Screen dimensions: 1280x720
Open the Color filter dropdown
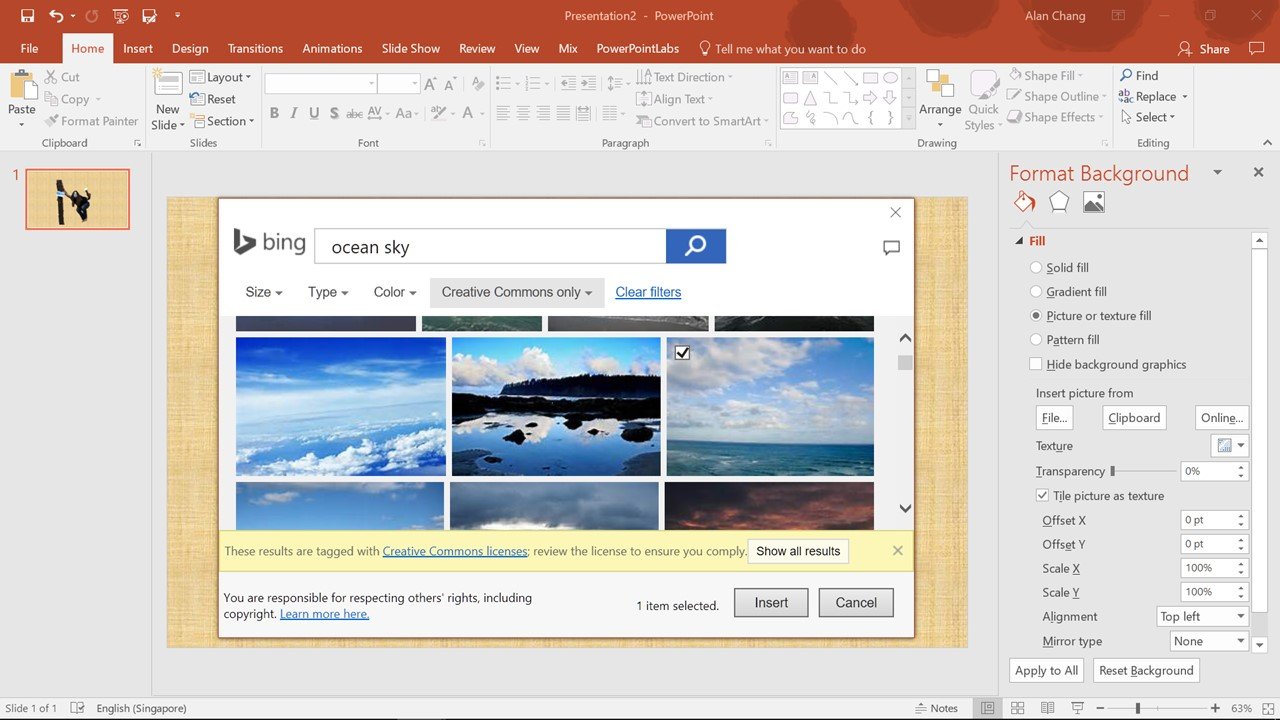point(395,292)
